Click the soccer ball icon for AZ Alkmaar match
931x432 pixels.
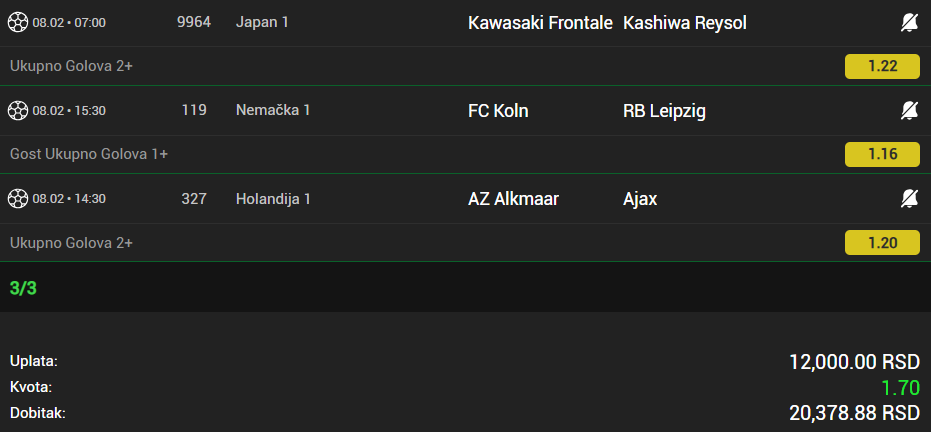(18, 198)
